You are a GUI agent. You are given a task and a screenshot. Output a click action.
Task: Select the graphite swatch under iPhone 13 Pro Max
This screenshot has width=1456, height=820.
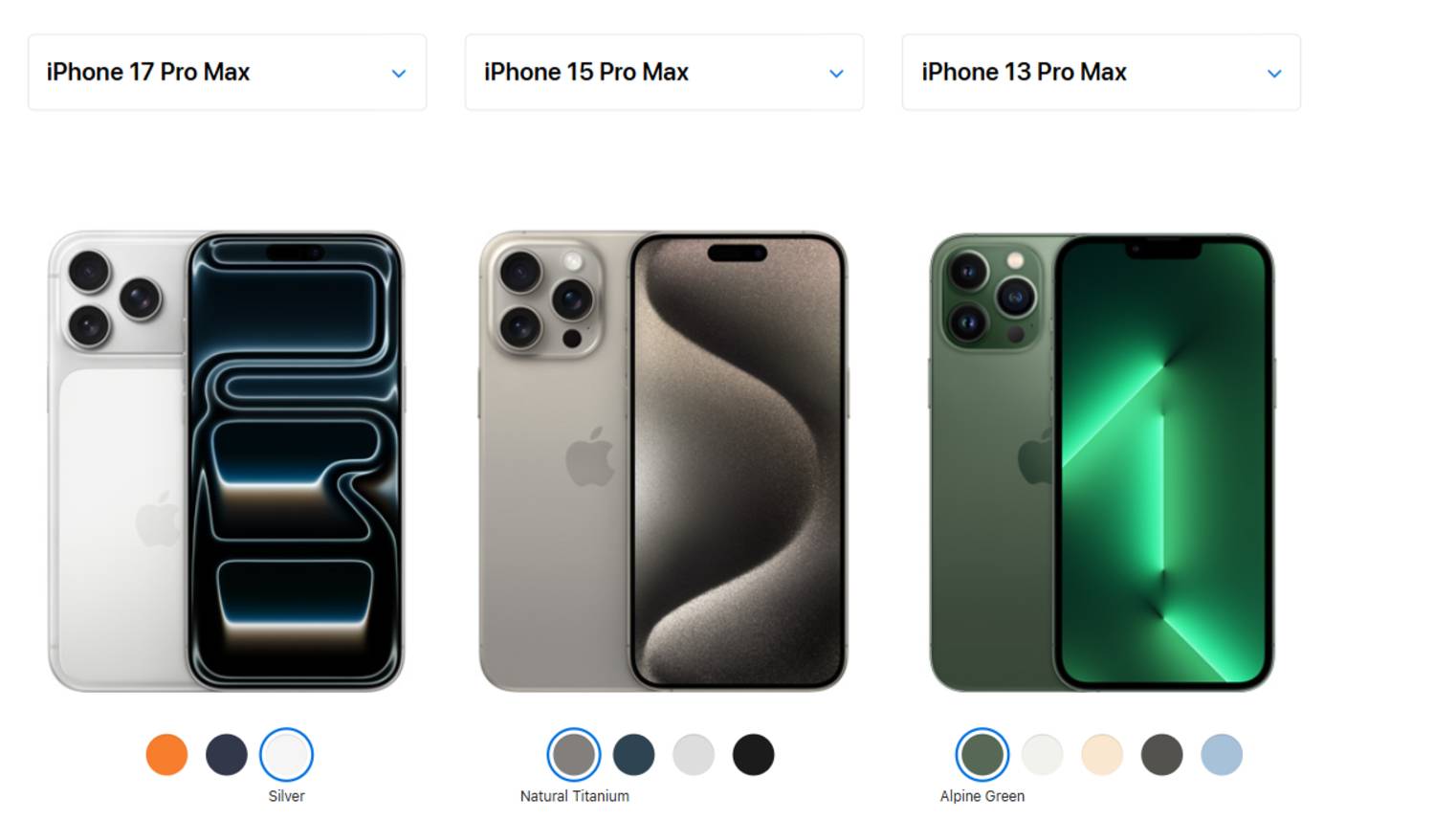1162,755
